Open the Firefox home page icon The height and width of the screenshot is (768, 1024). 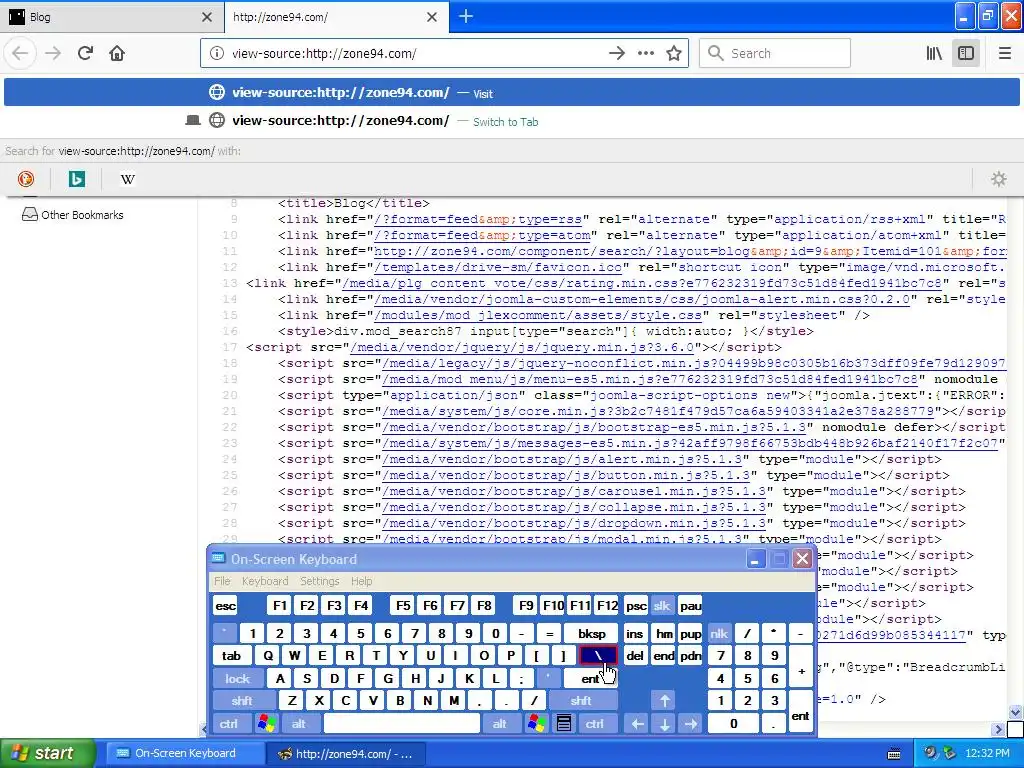[117, 53]
